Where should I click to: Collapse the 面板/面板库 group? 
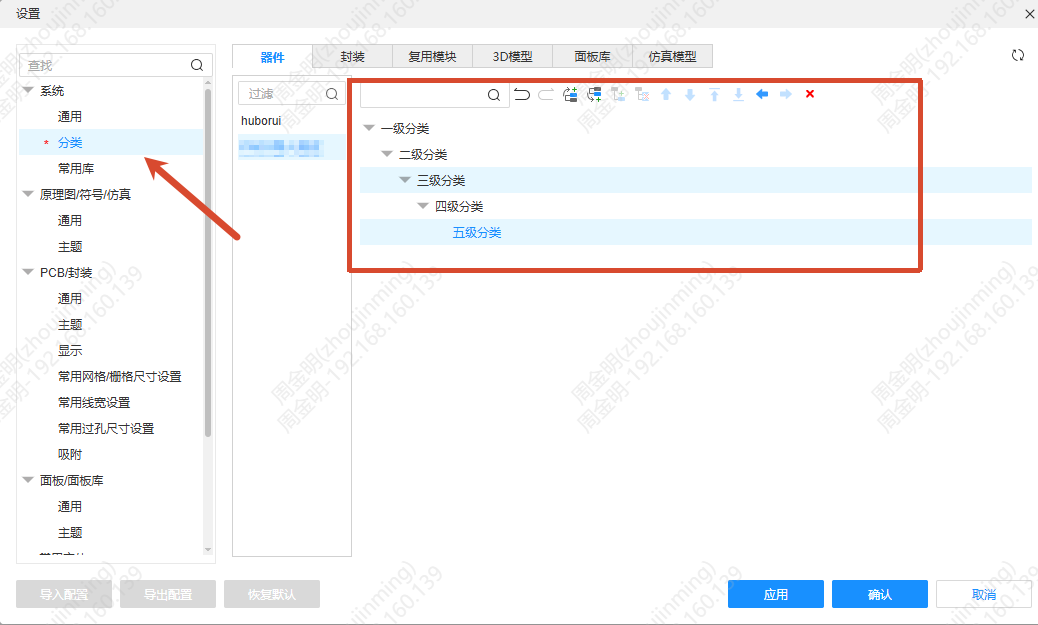28,480
